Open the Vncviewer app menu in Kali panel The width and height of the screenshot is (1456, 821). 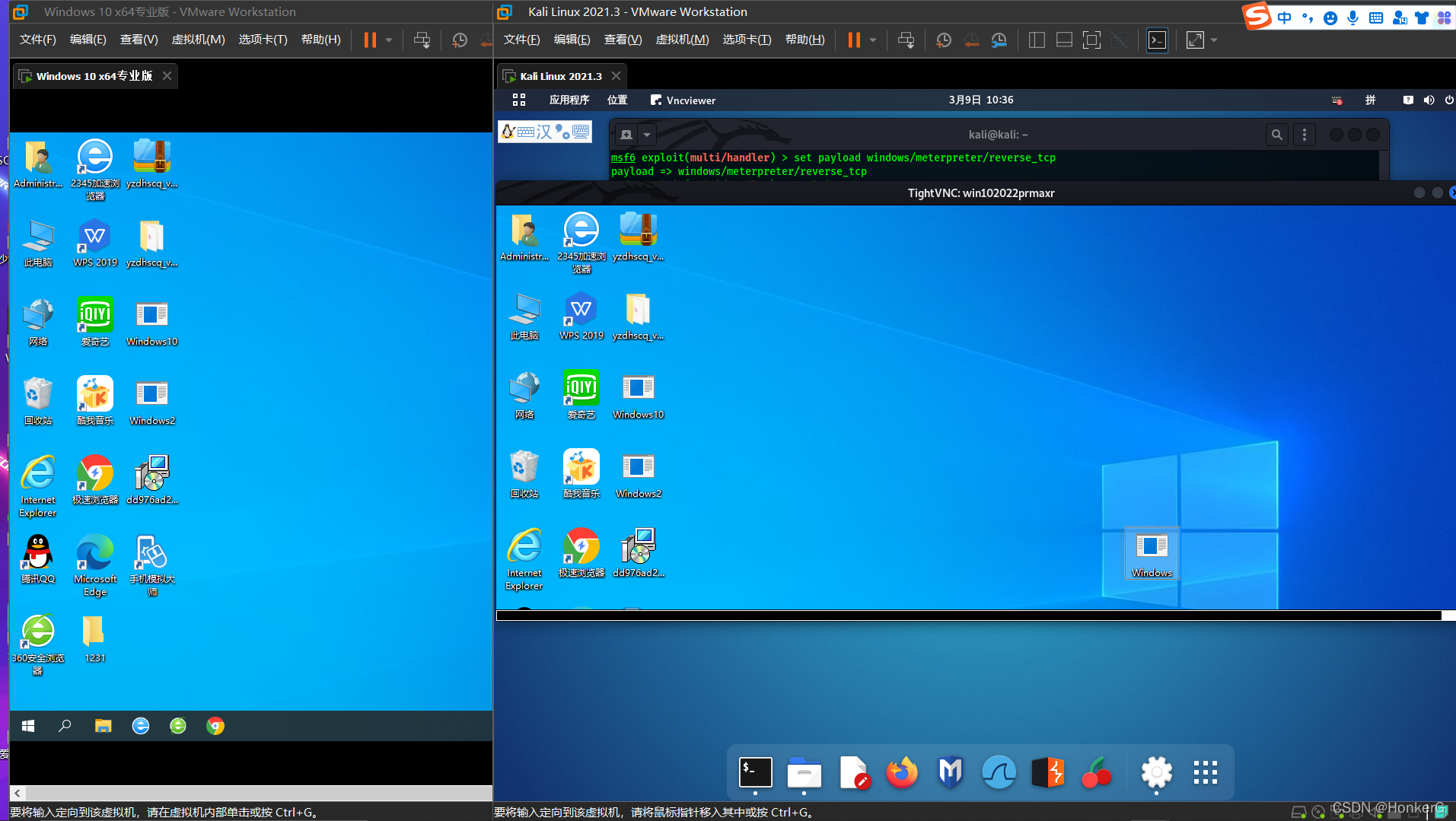683,100
